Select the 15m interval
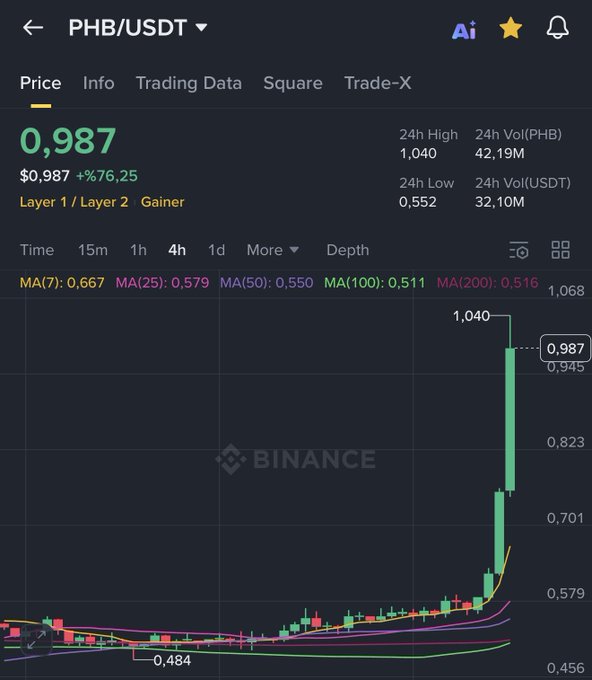The height and width of the screenshot is (680, 592). [x=93, y=250]
